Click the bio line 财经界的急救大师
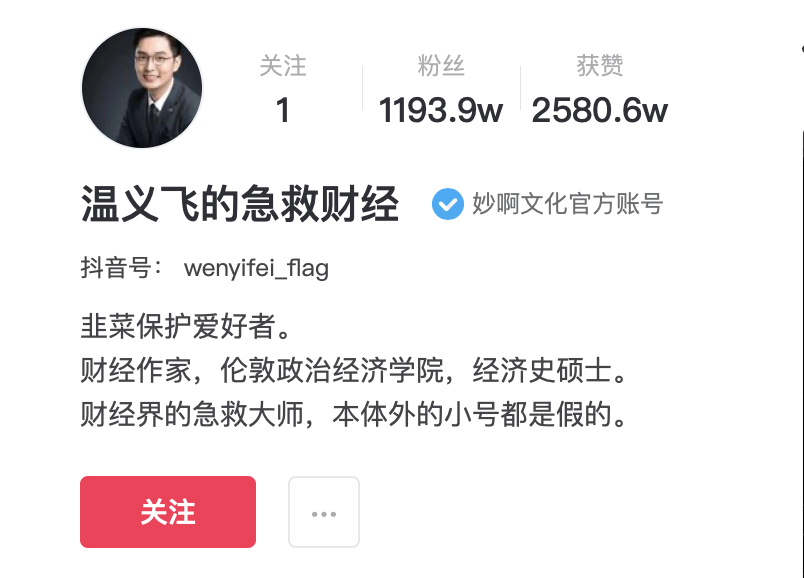 [354, 414]
